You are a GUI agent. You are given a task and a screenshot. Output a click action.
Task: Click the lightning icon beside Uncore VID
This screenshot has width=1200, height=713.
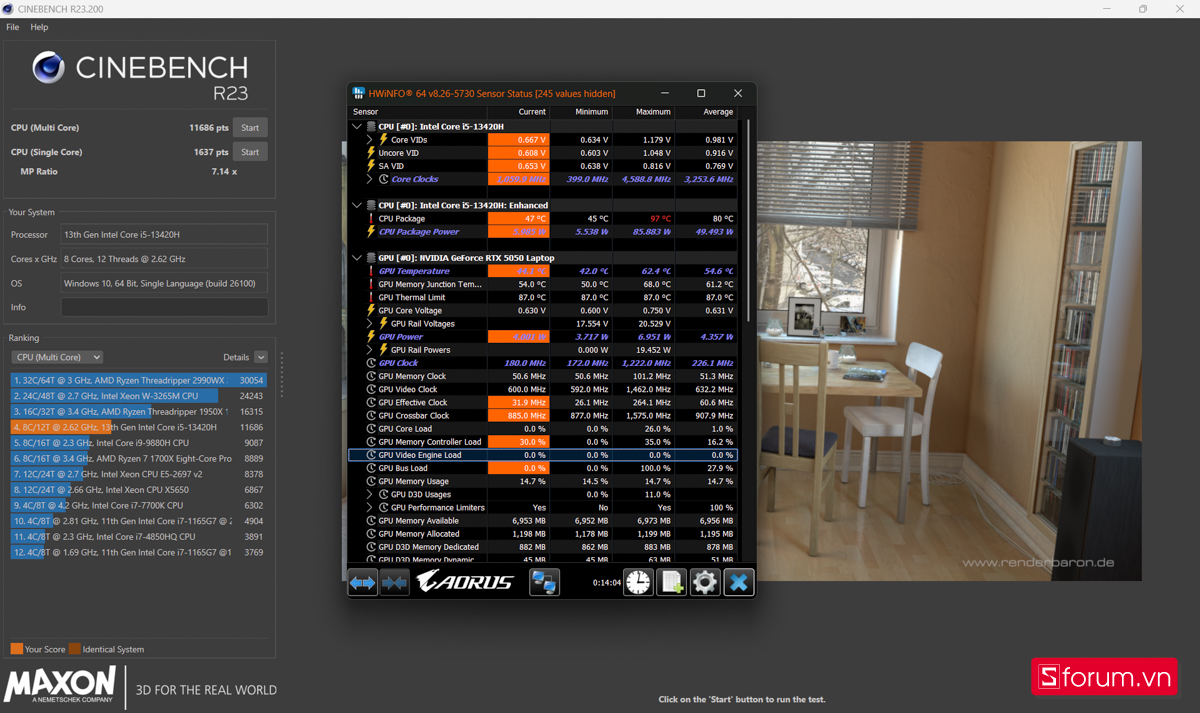(x=371, y=153)
